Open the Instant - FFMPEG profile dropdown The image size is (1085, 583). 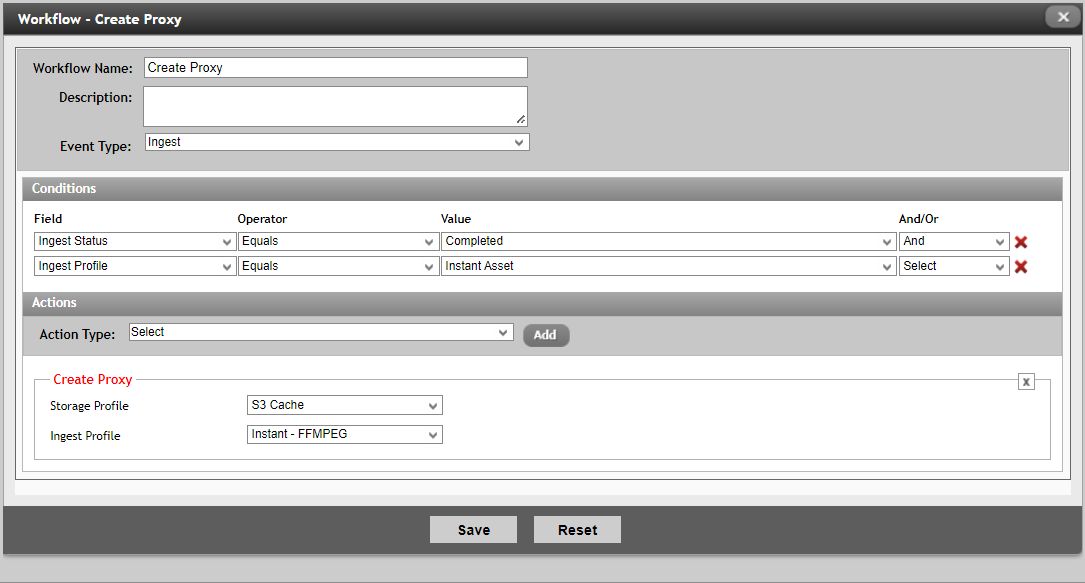[344, 435]
